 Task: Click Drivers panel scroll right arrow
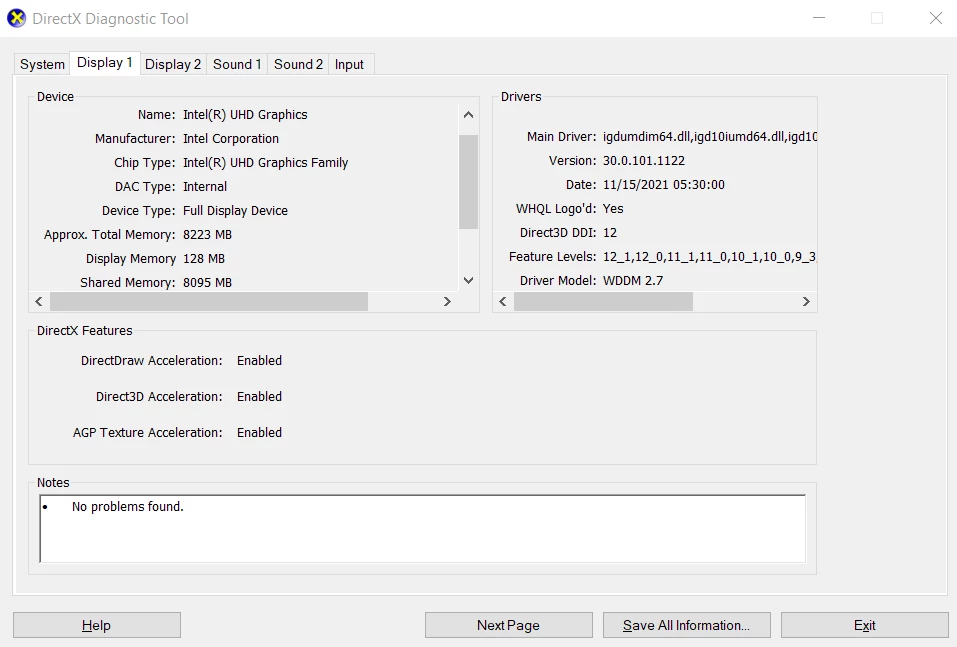[x=806, y=302]
